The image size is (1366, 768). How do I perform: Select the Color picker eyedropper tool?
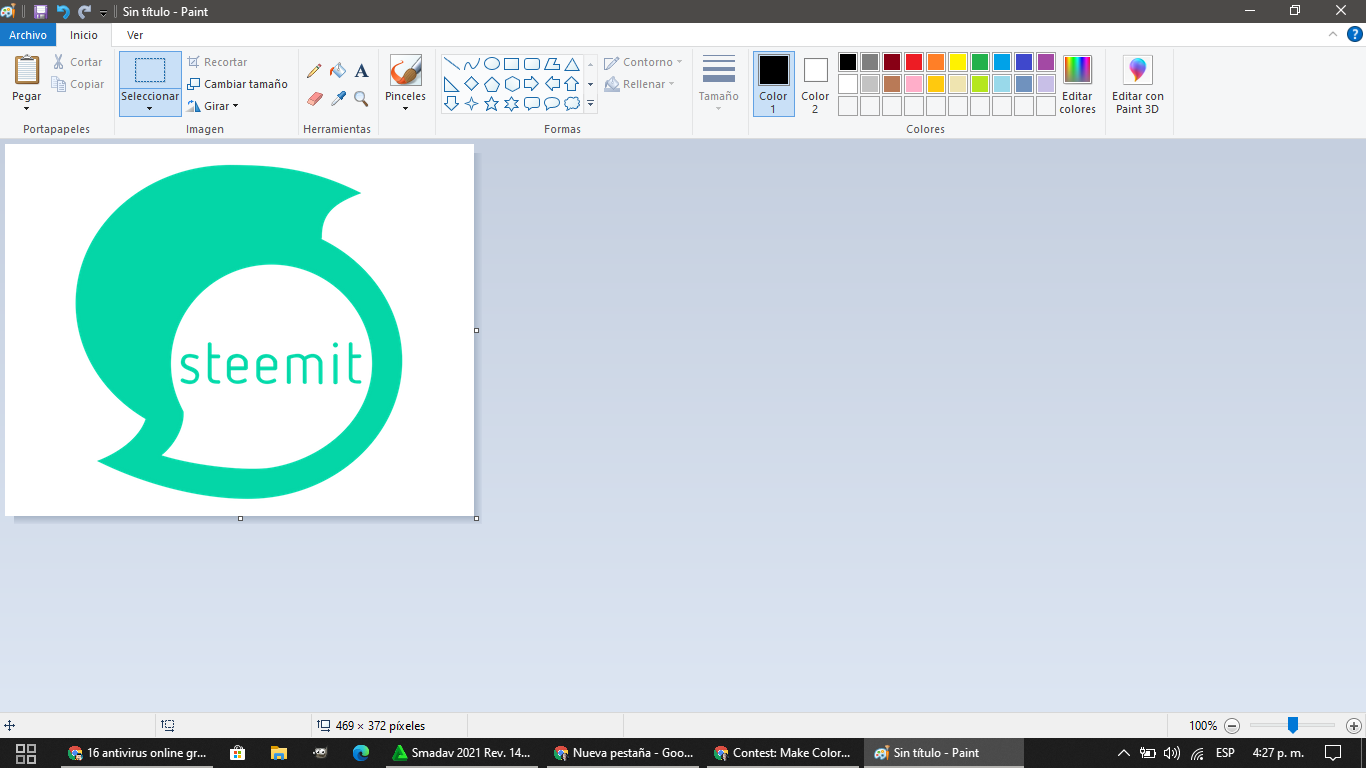click(x=338, y=99)
